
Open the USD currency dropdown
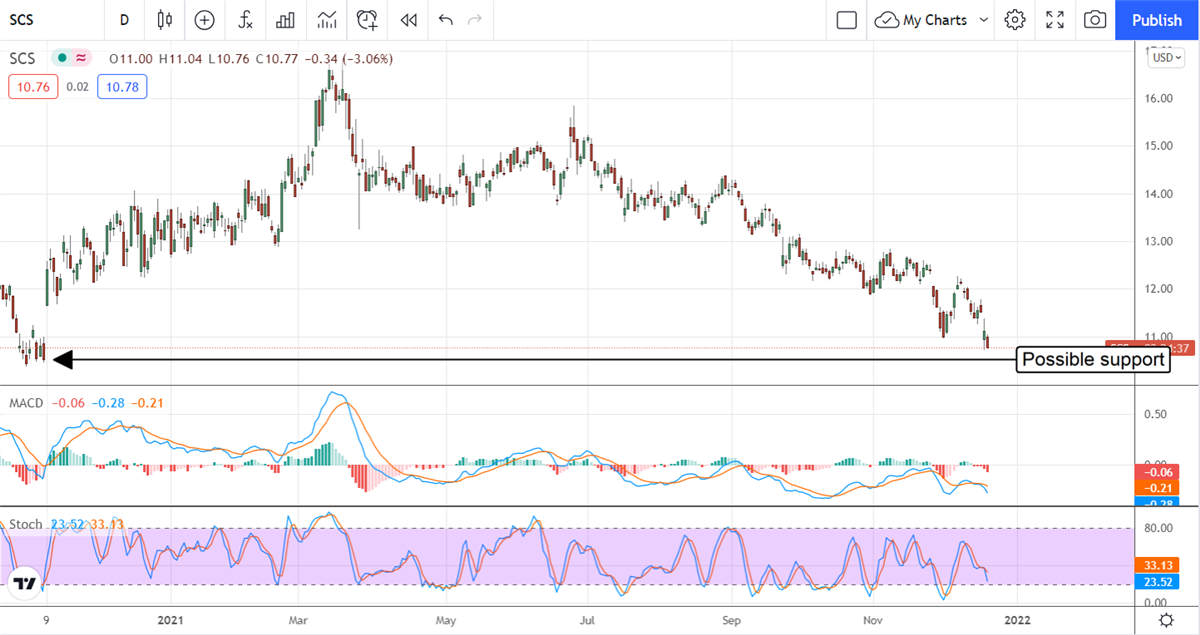click(x=1166, y=58)
